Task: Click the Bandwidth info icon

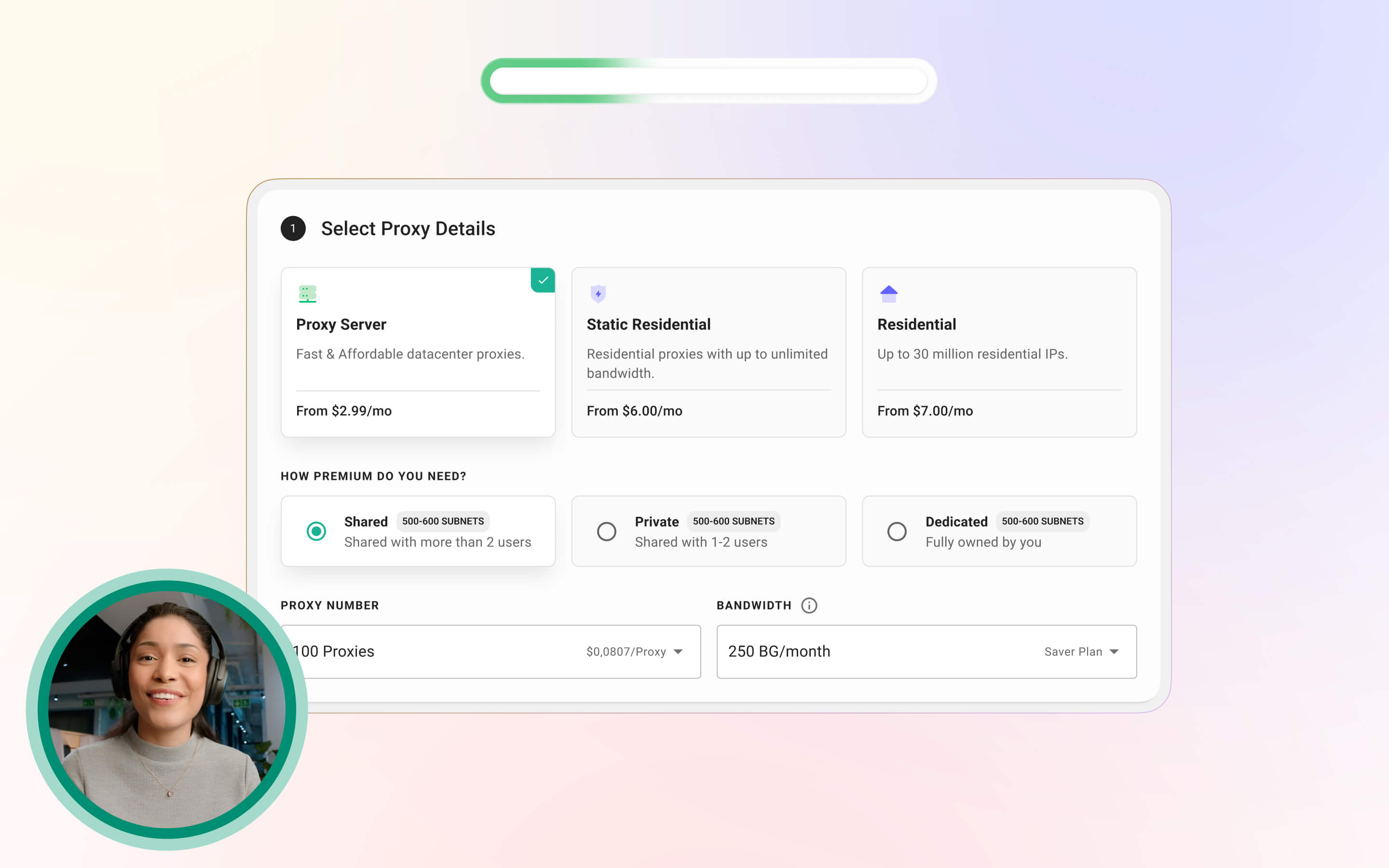Action: pos(809,605)
